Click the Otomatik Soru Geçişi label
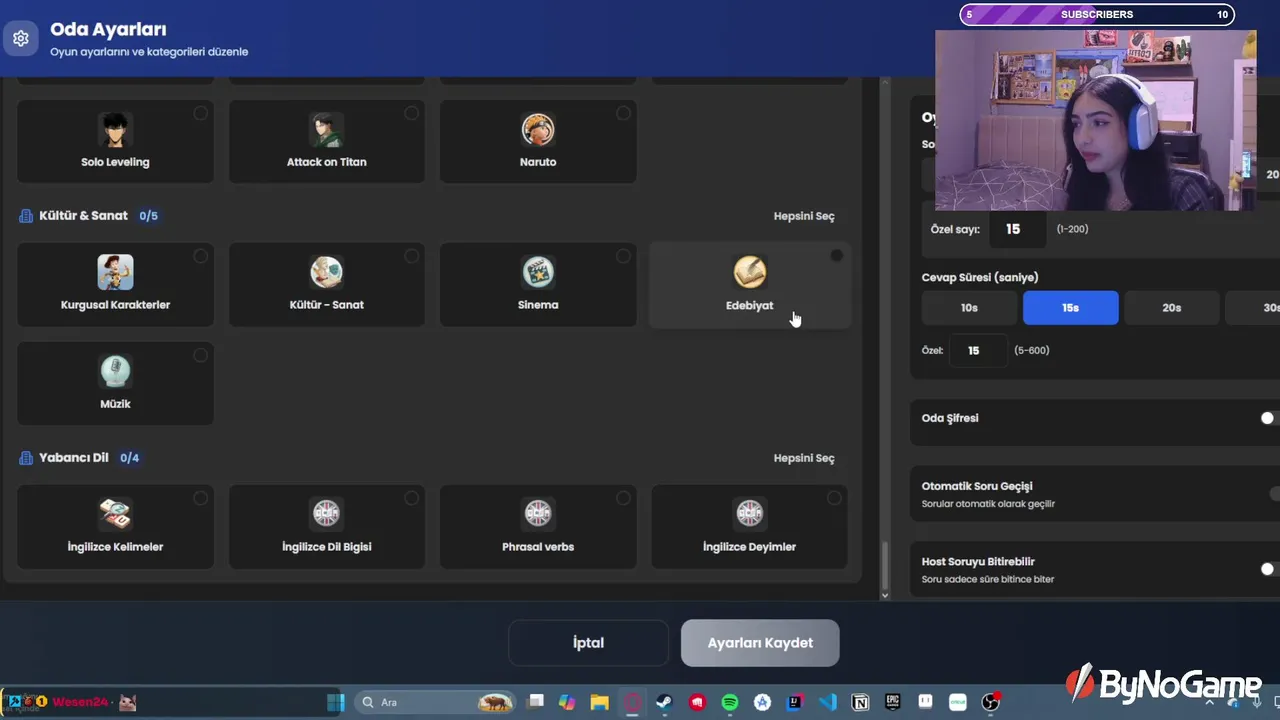This screenshot has width=1280, height=720. [x=977, y=486]
